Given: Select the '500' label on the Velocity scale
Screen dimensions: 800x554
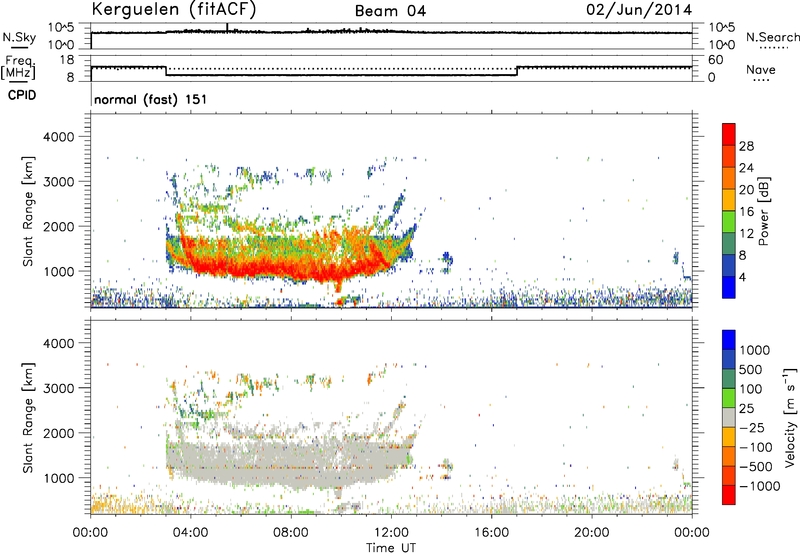Looking at the screenshot, I should (752, 369).
